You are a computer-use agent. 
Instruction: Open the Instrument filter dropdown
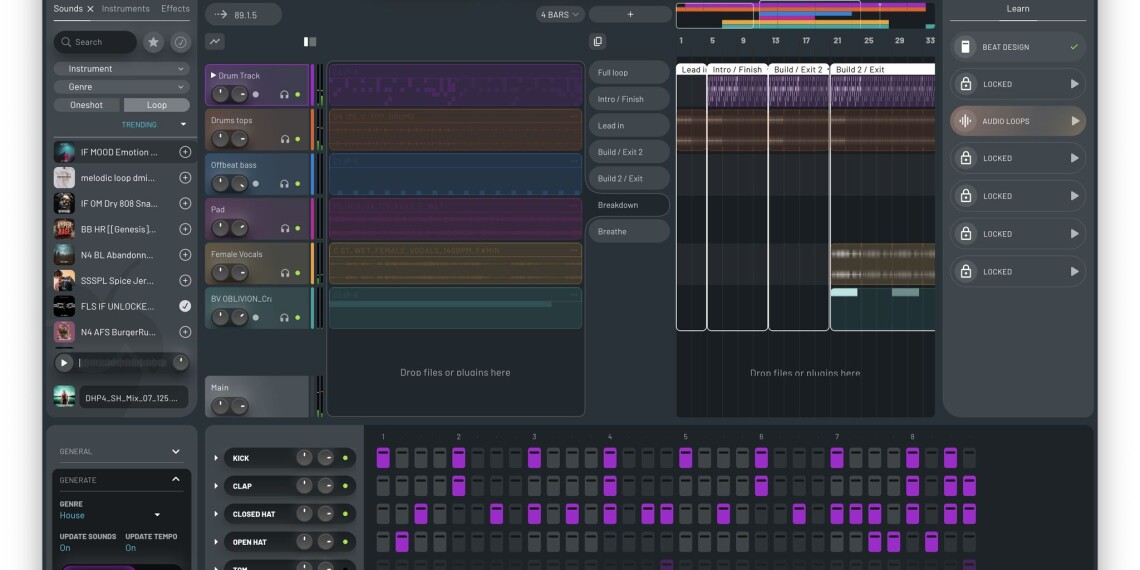[122, 69]
